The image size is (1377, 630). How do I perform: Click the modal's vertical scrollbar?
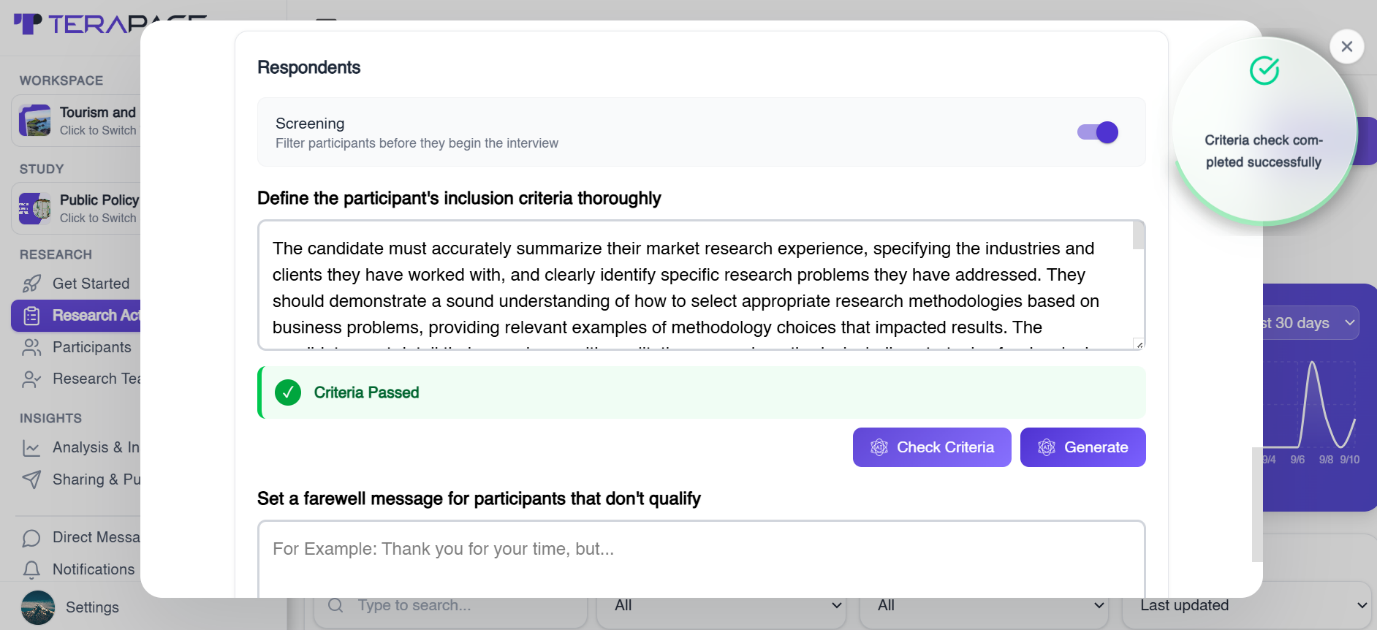tap(1257, 504)
